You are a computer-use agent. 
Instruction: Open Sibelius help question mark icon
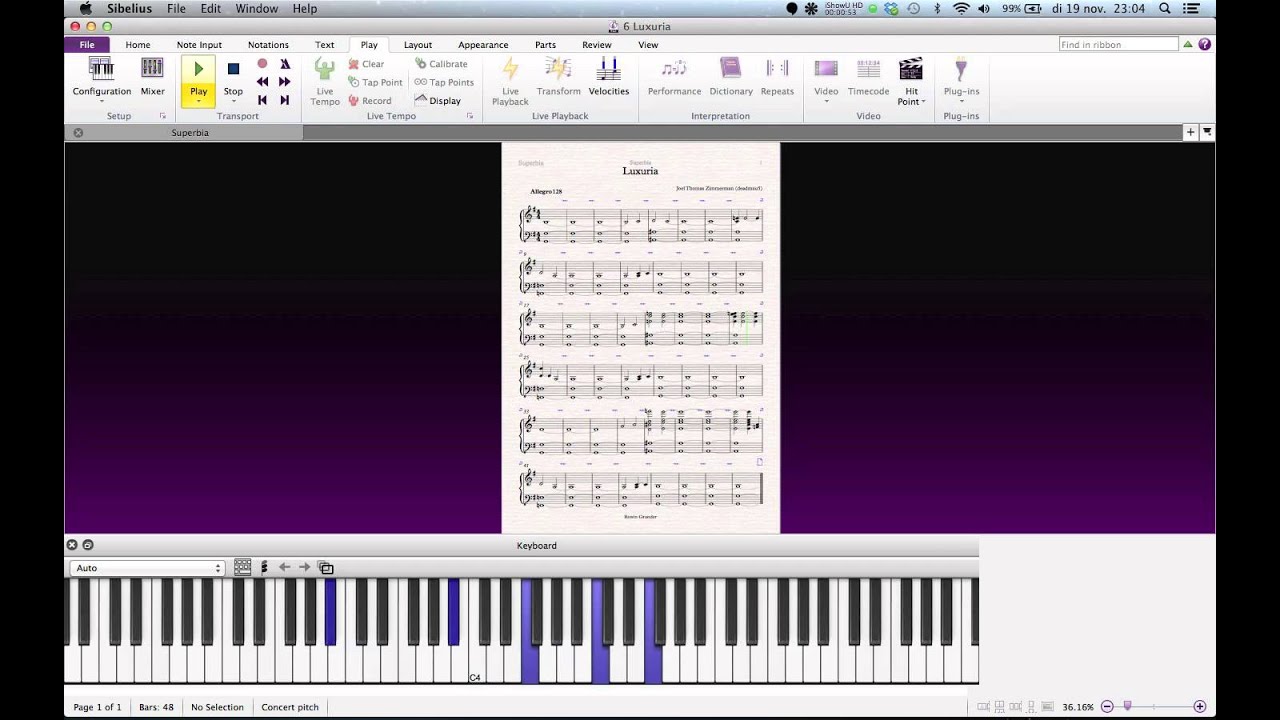(1204, 44)
